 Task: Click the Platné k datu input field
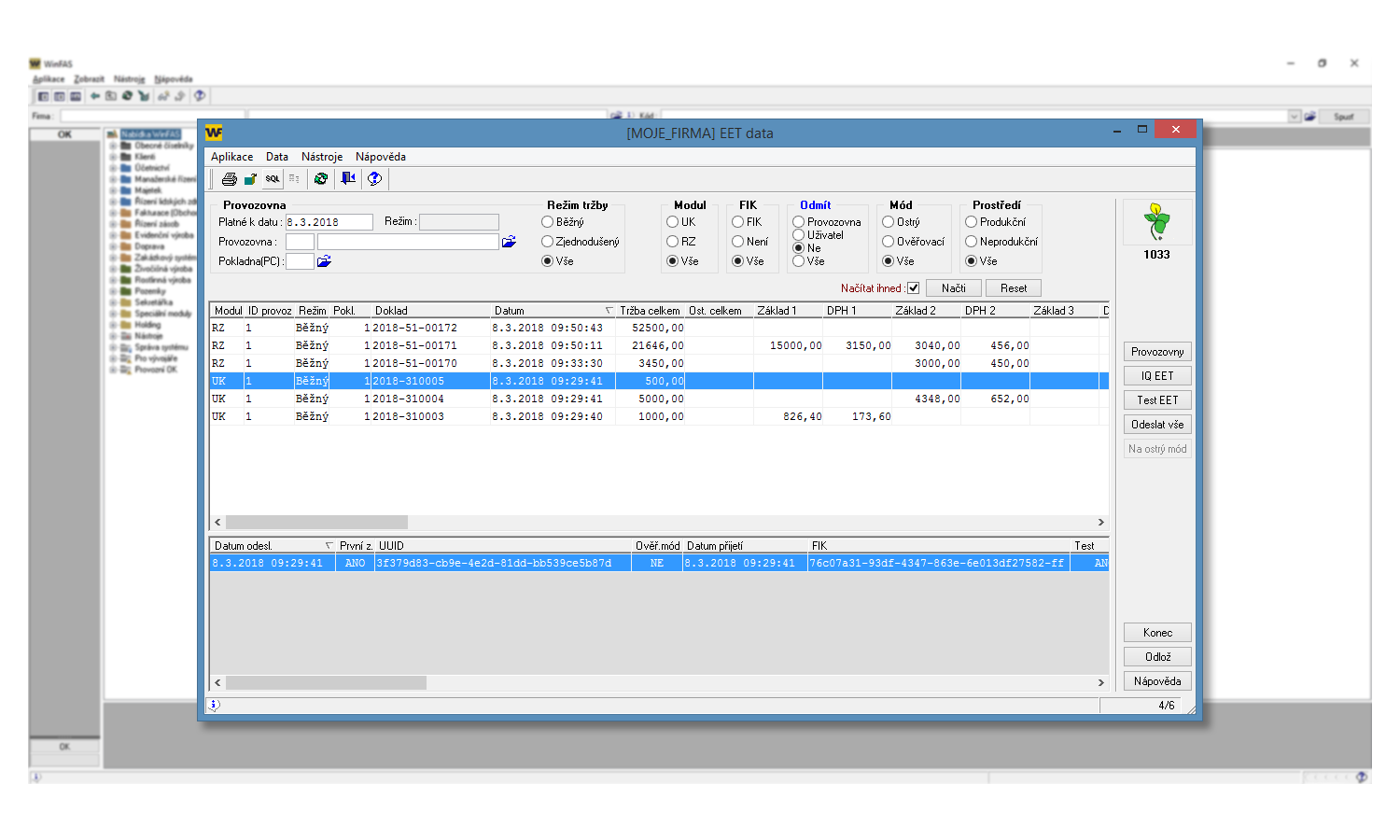coord(329,222)
